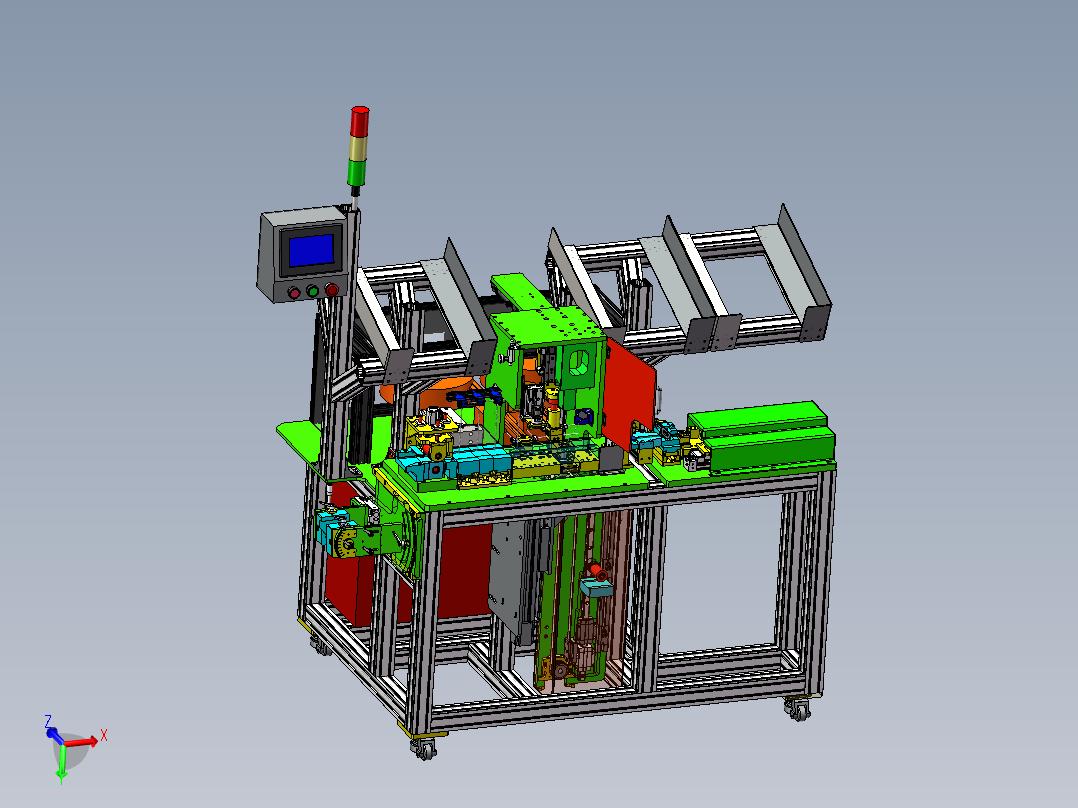This screenshot has height=808, width=1078.
Task: Select the green bottom segment of the signal tower
Action: coord(357,172)
